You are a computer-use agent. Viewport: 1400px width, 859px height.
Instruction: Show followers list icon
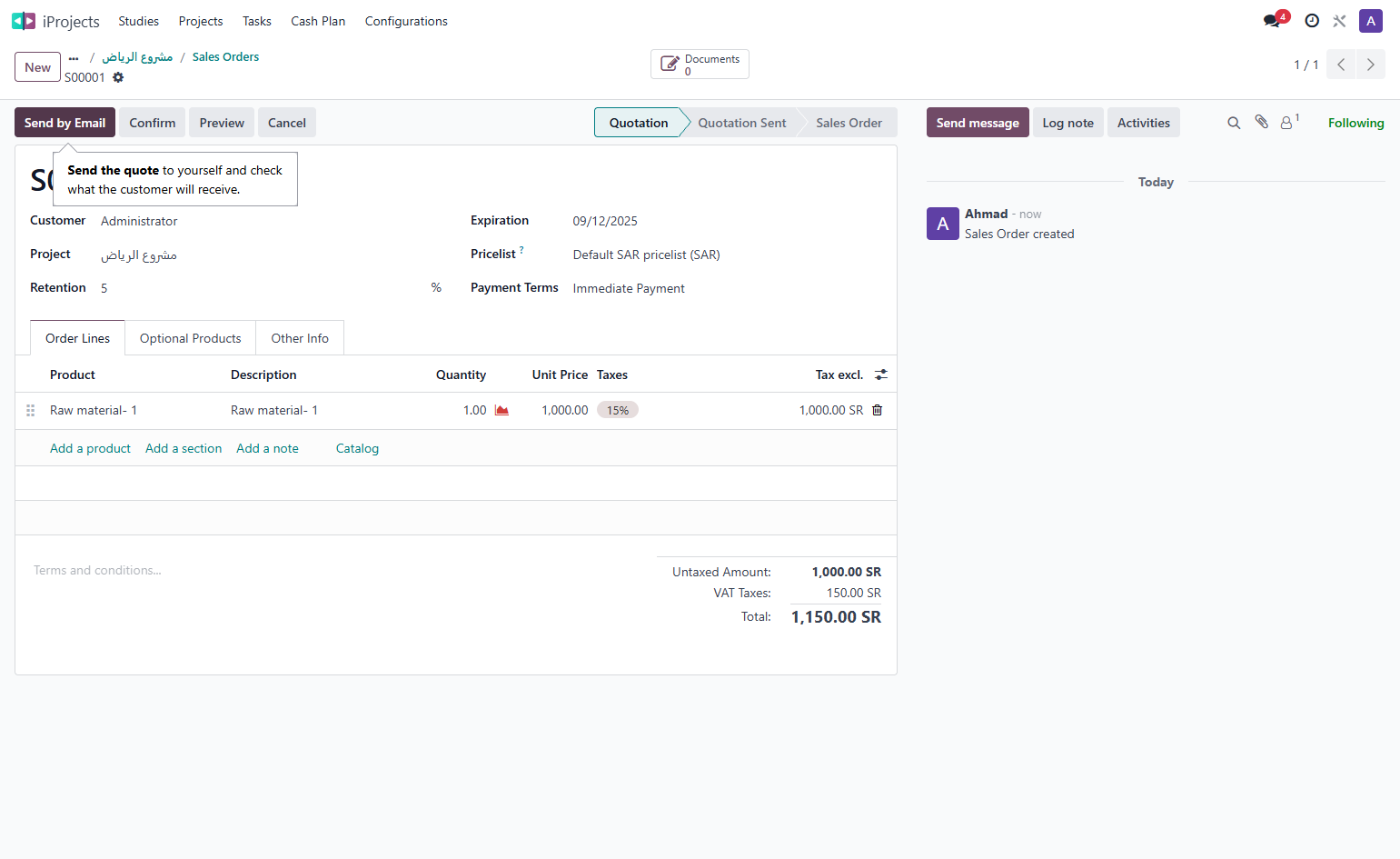coord(1289,122)
